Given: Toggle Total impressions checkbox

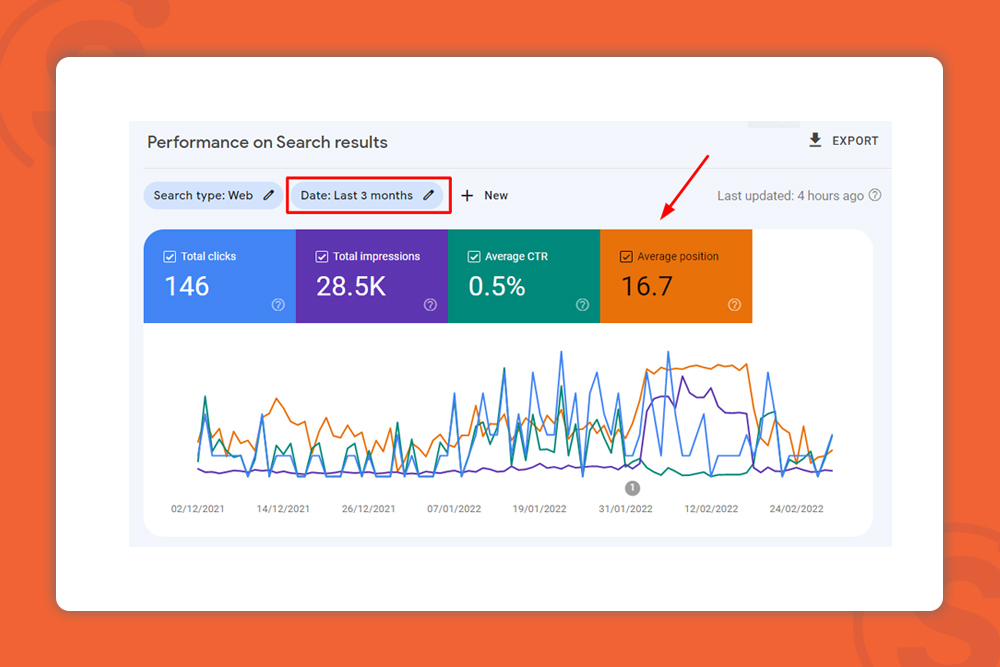Looking at the screenshot, I should point(321,256).
